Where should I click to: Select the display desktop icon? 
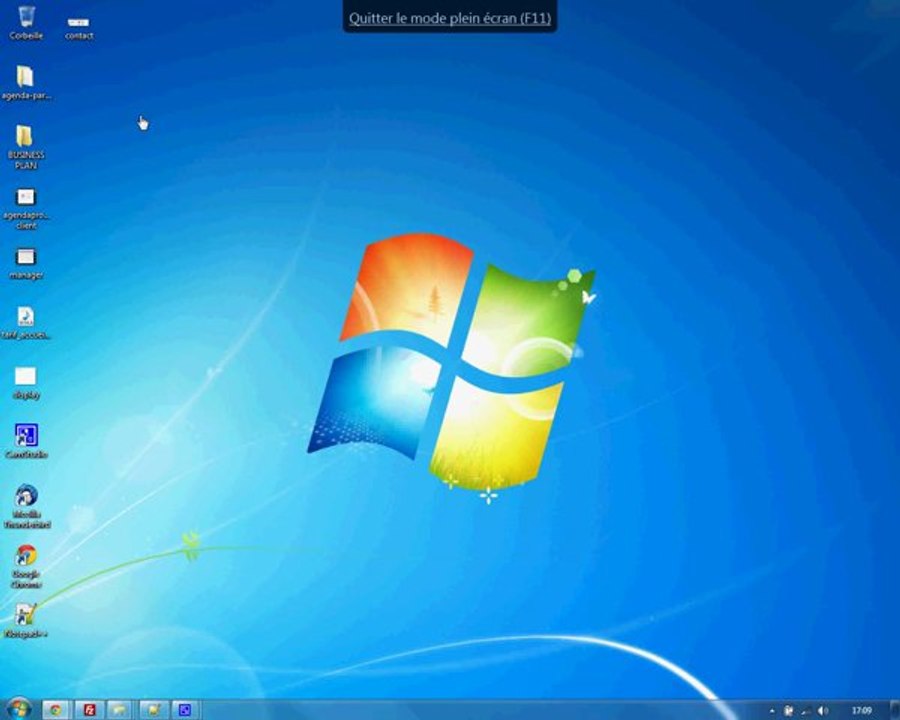(26, 383)
